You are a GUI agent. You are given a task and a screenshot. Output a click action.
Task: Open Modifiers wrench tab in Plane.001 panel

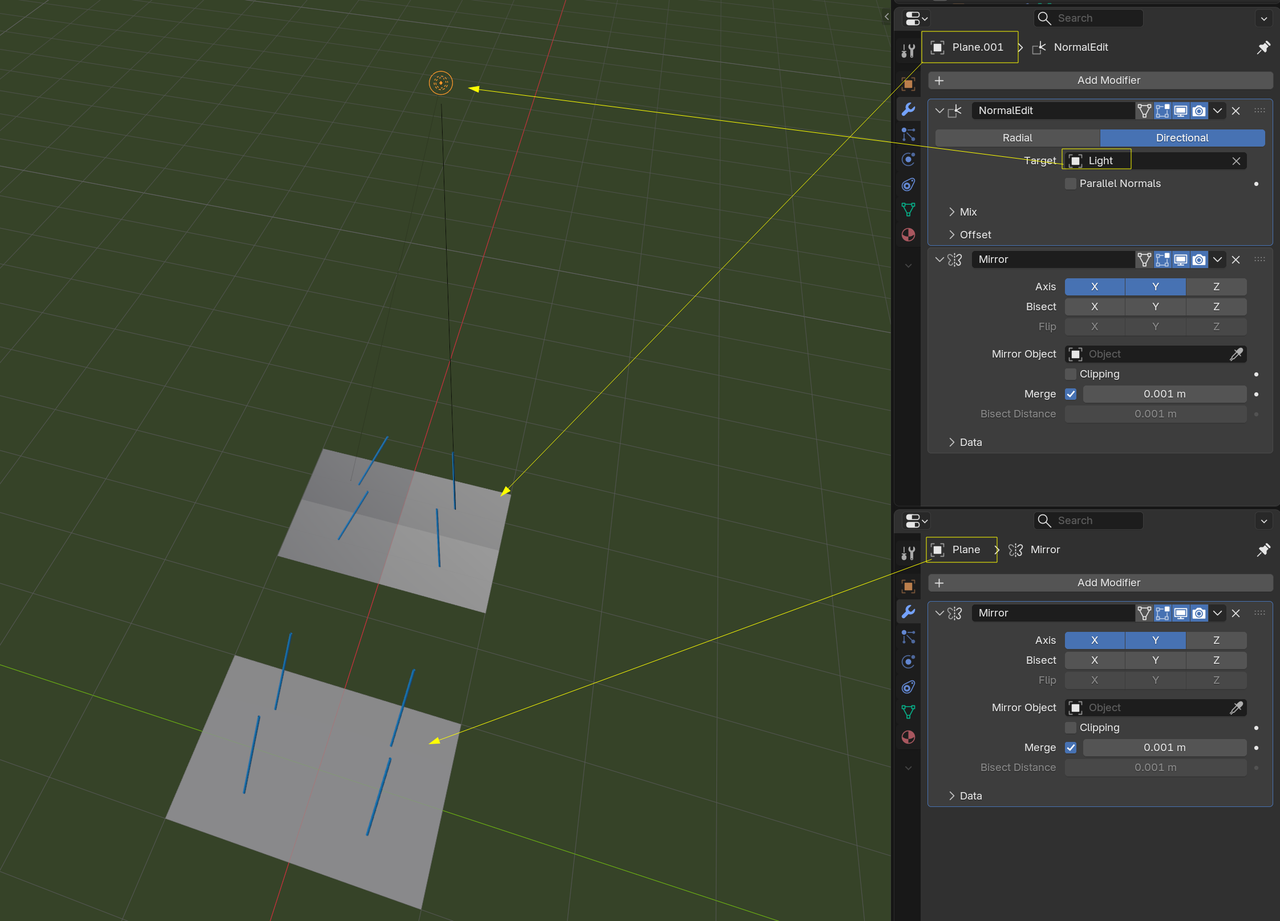click(x=908, y=109)
